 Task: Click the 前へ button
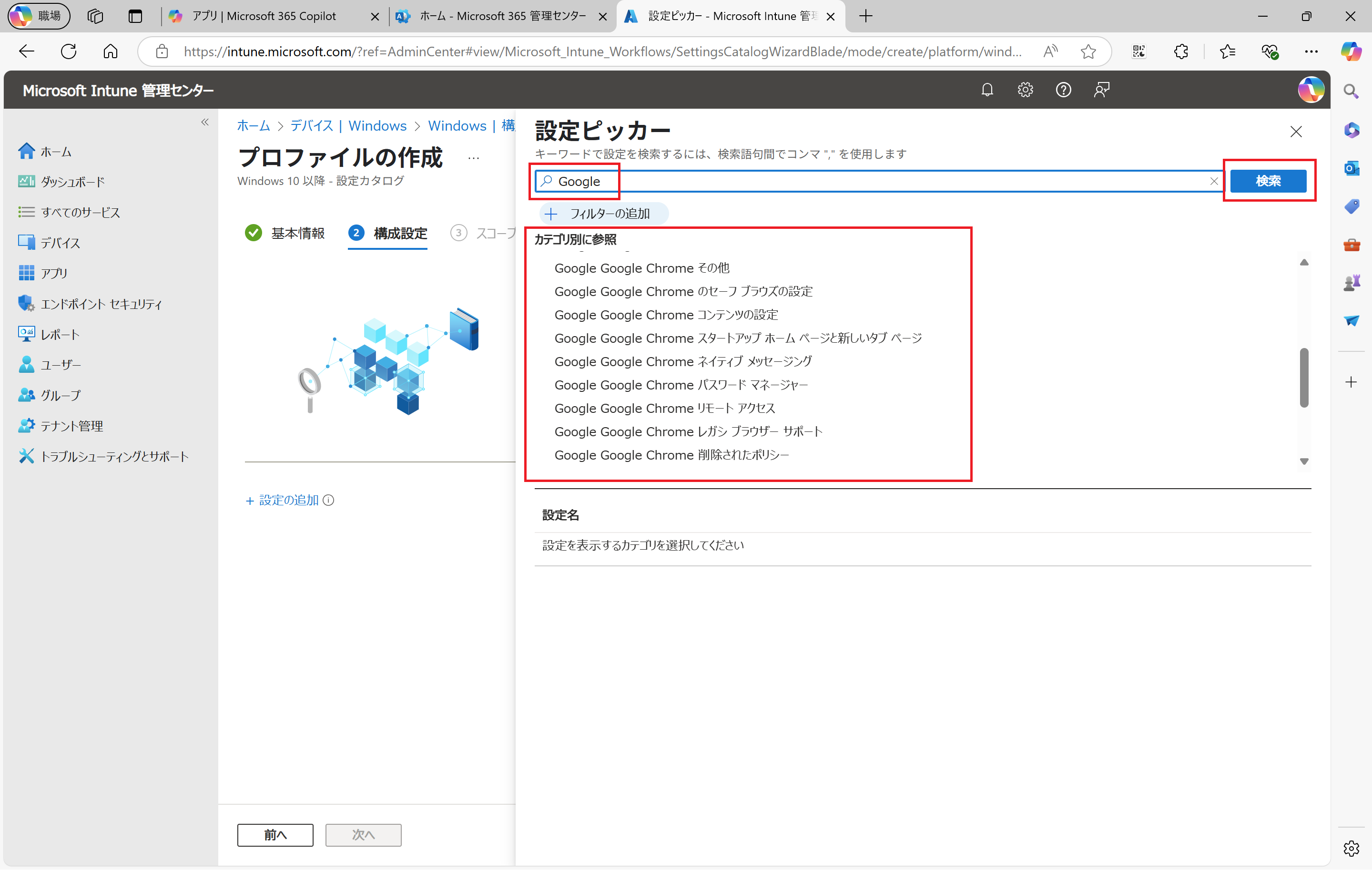[x=275, y=836]
